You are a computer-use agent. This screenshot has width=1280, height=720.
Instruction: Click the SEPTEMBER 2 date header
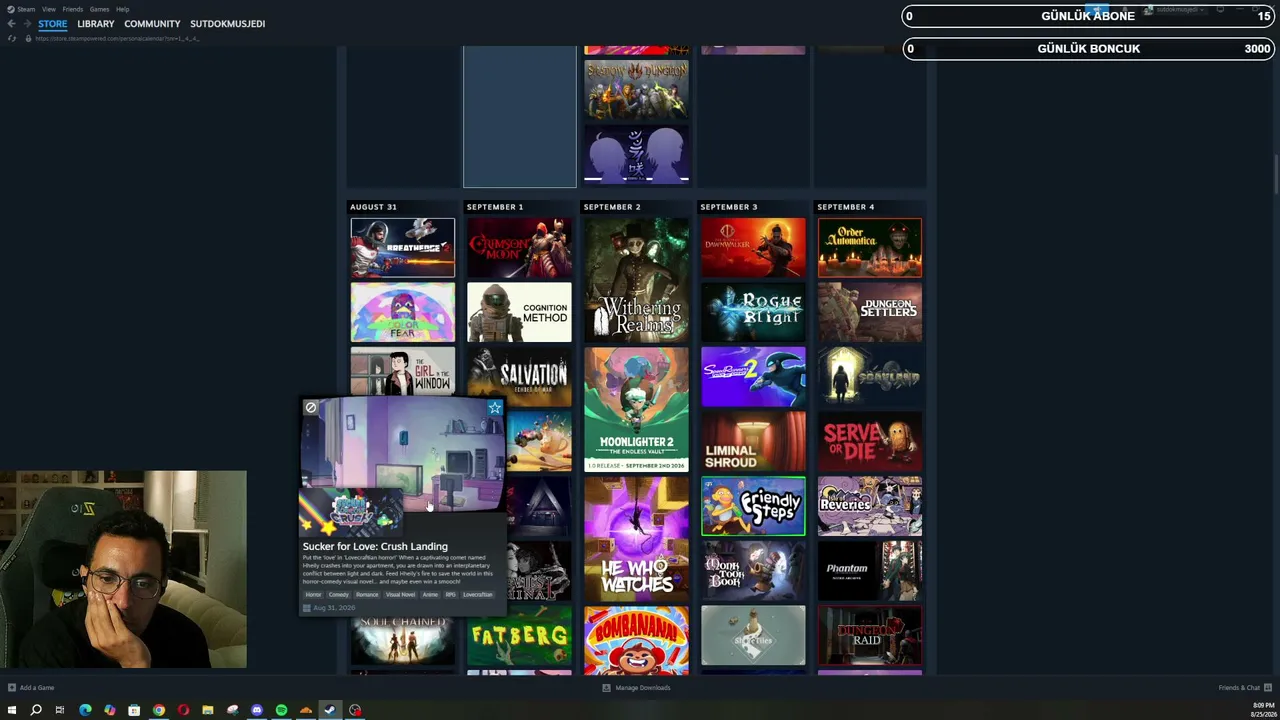click(612, 207)
